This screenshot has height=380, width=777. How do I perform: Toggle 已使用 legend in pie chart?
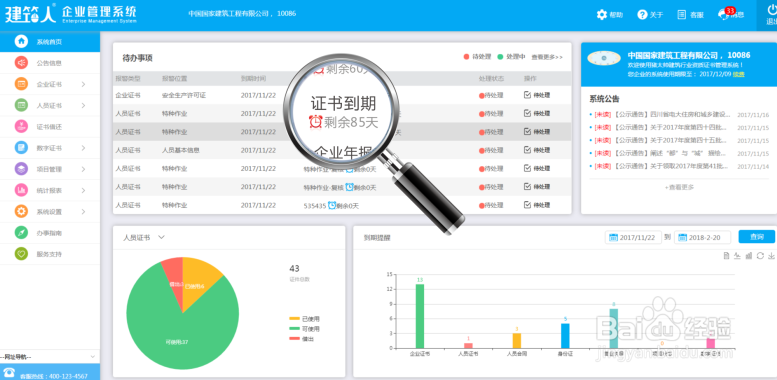tap(304, 319)
